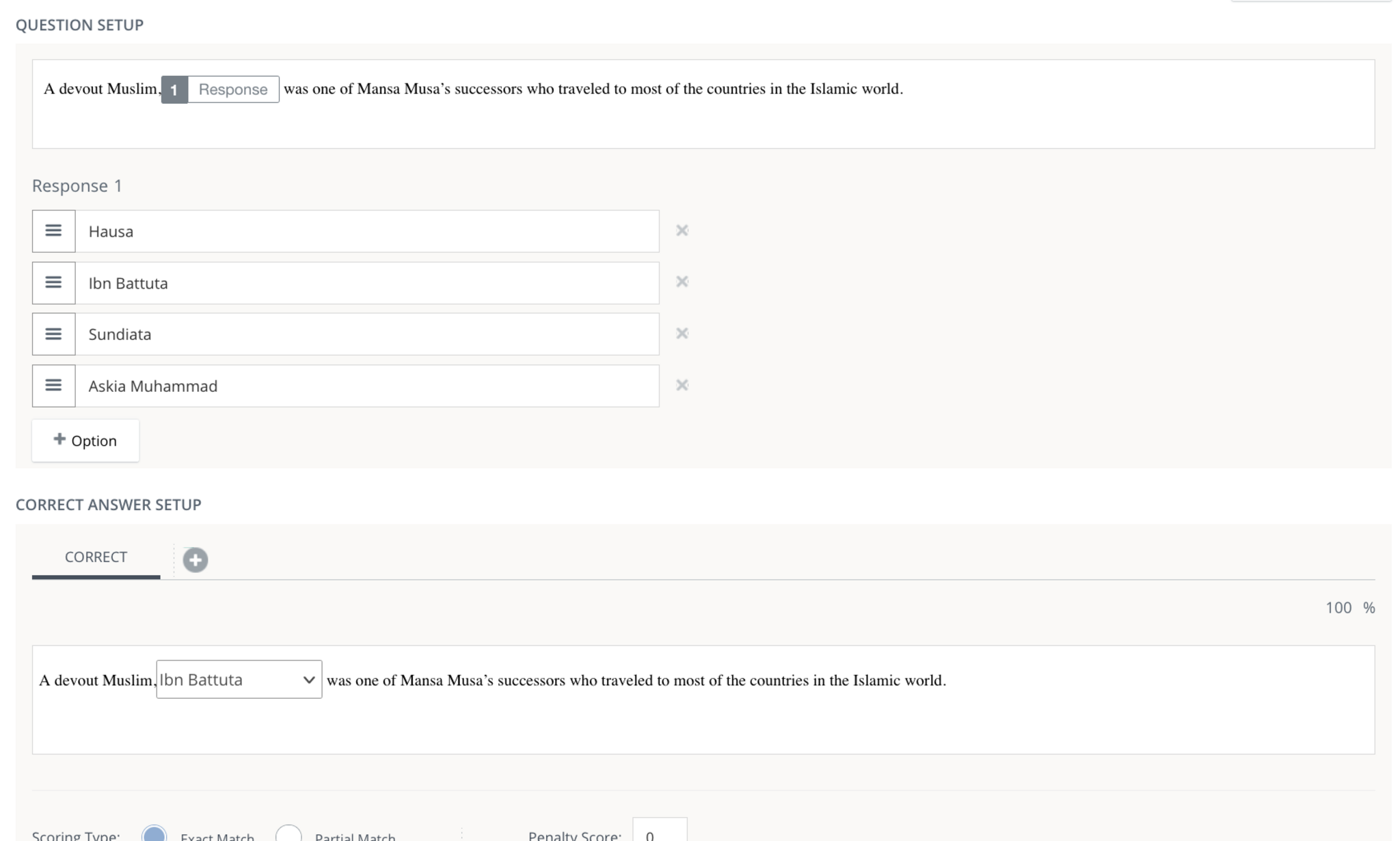Click the drag handle for Ibn Battuta option

point(53,282)
